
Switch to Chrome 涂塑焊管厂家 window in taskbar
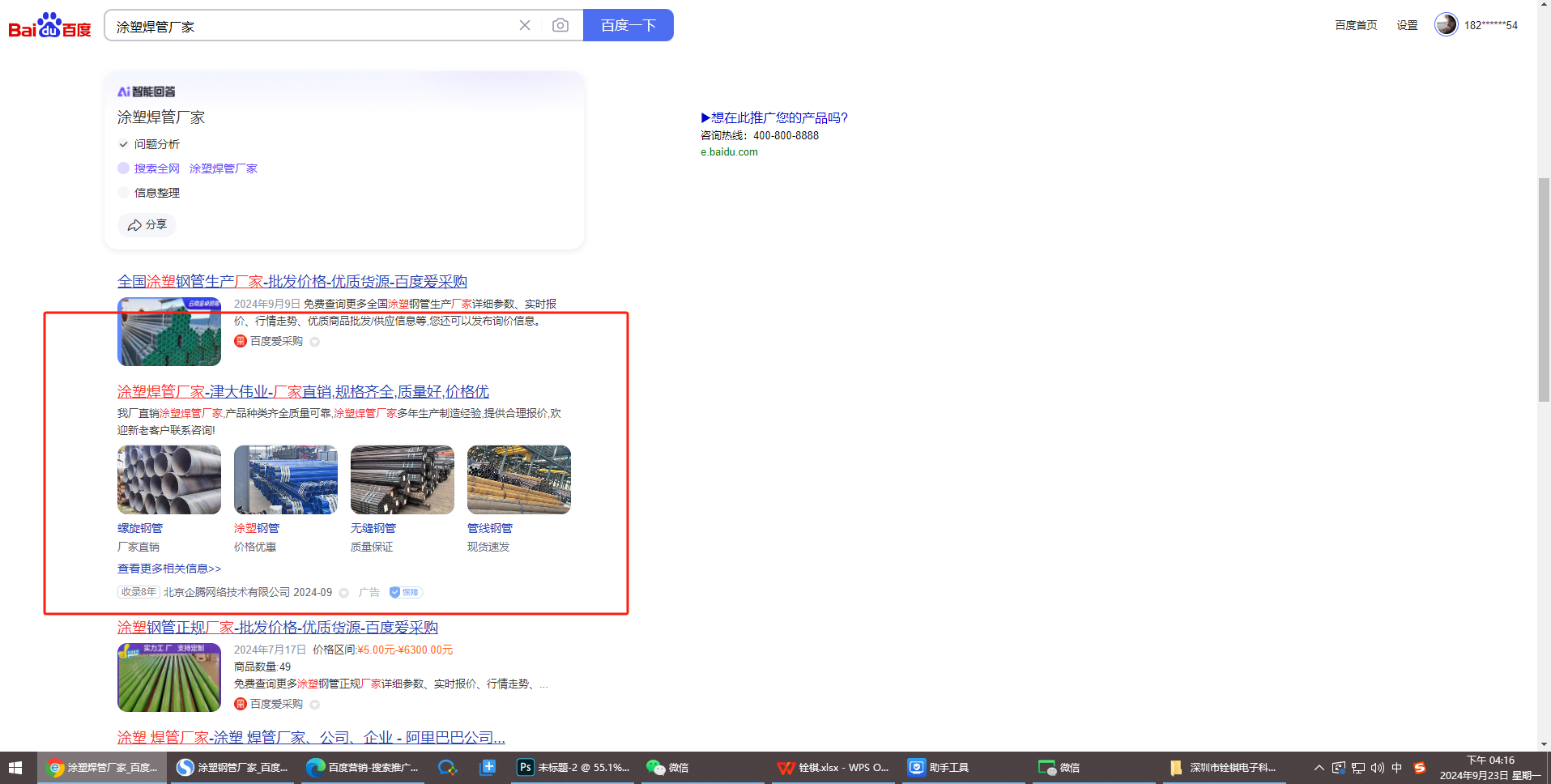pos(102,767)
